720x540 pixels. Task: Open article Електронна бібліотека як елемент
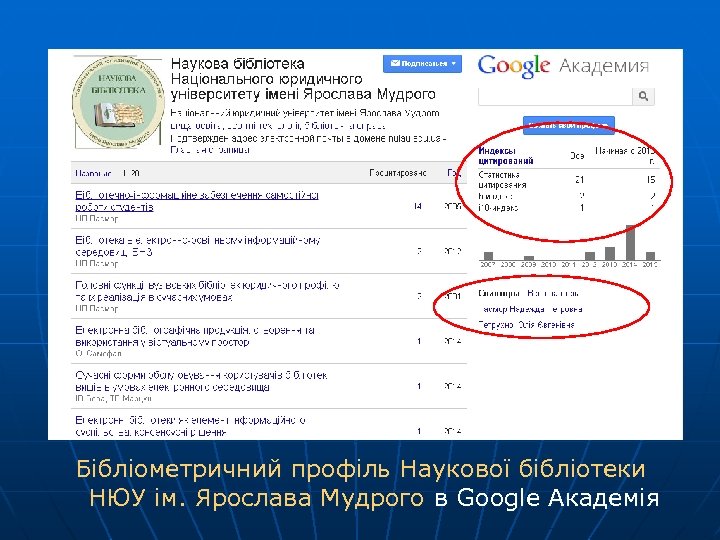(x=191, y=426)
